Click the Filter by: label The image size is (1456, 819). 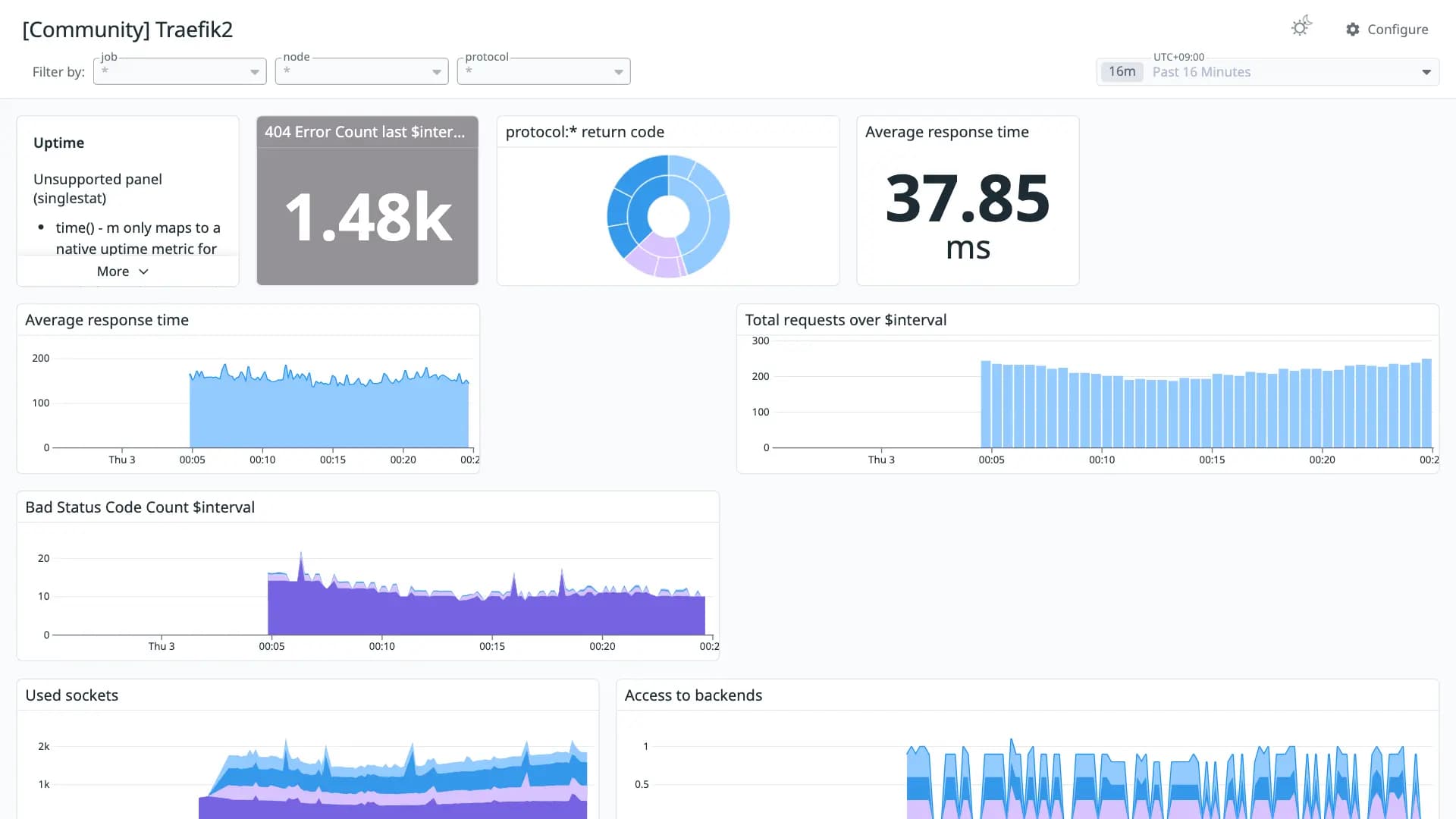58,72
